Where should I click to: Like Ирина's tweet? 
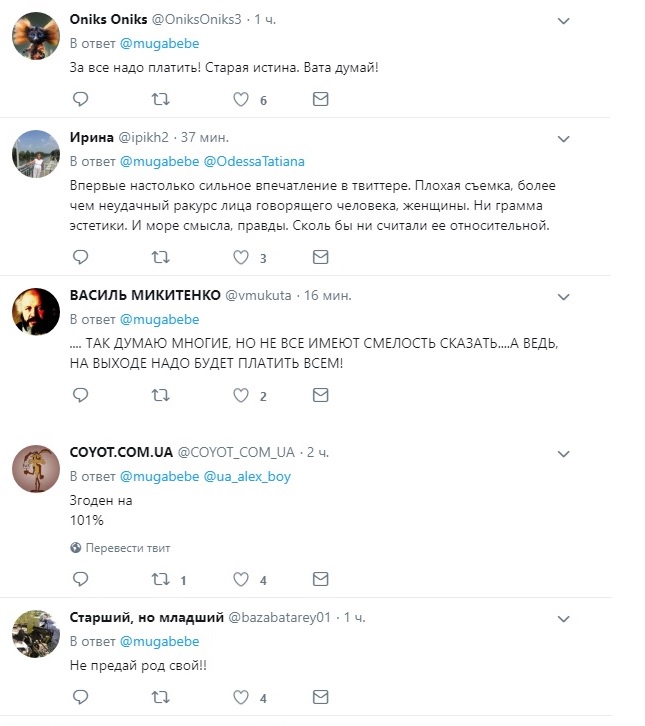pos(240,257)
